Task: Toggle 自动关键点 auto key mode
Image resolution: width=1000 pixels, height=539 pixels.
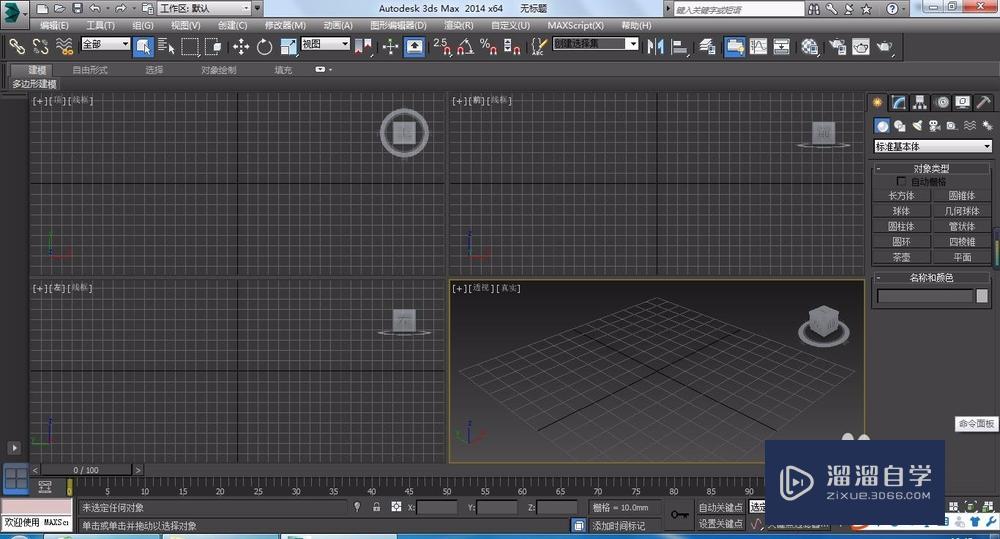Action: point(720,508)
